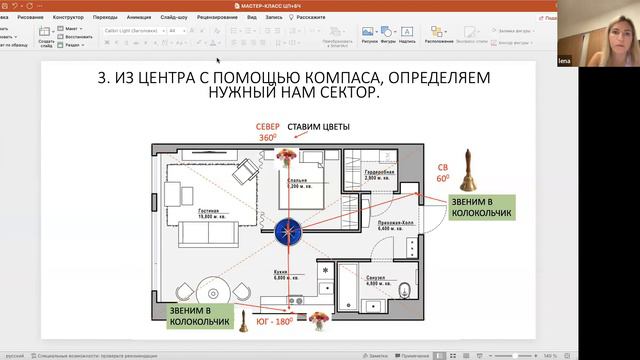Image resolution: width=640 pixels, height=360 pixels.
Task: Click the Восстановить button
Action: pyautogui.click(x=75, y=37)
